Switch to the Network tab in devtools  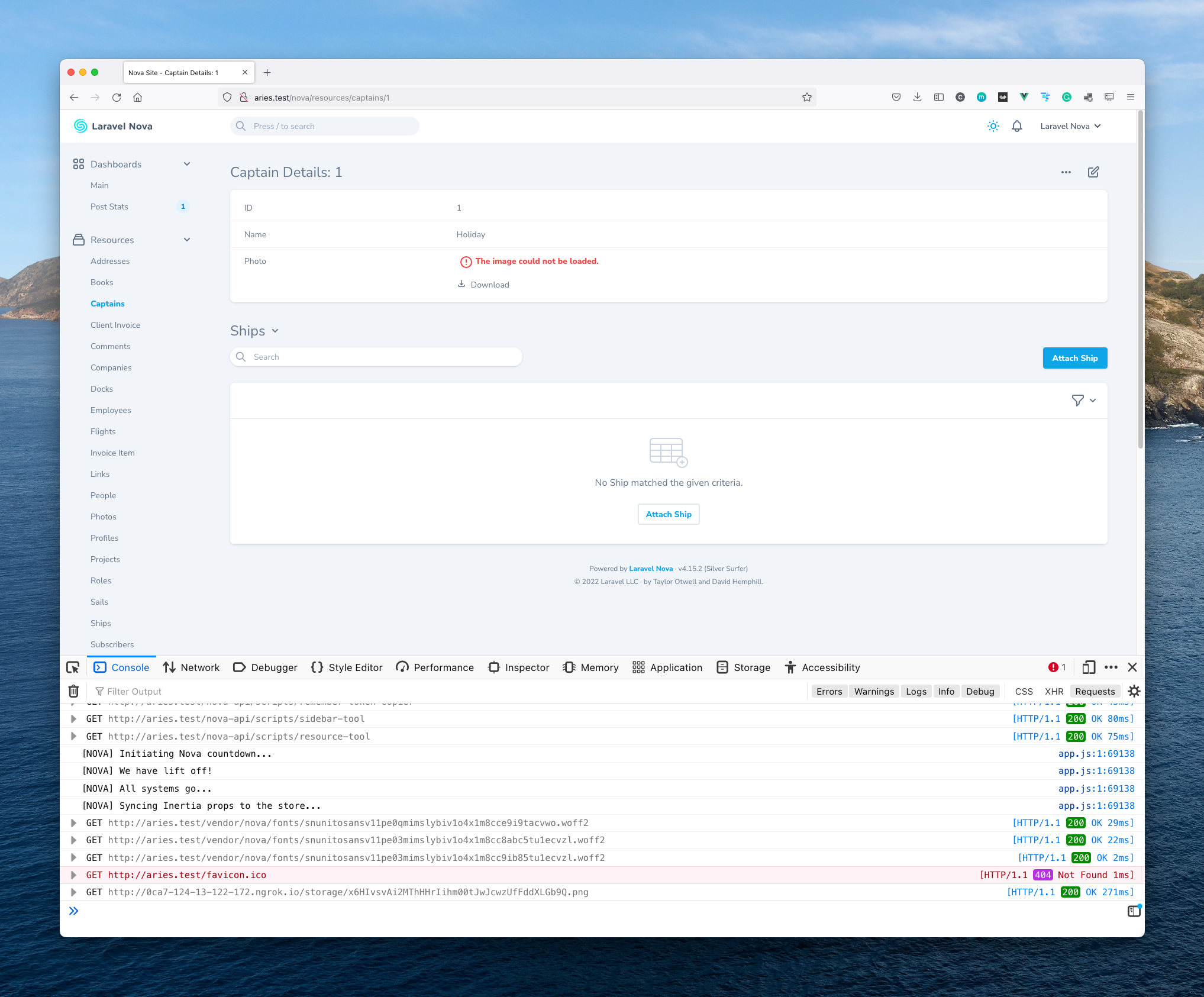(192, 667)
